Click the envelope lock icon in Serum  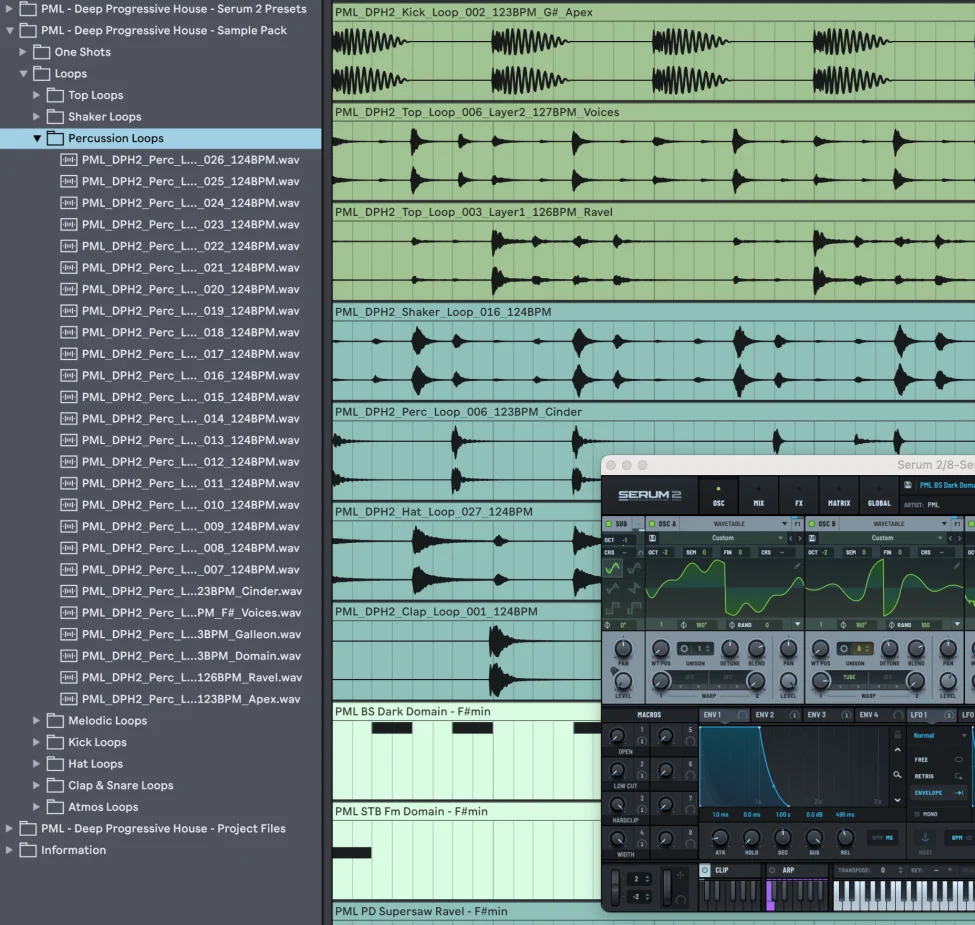point(897,735)
